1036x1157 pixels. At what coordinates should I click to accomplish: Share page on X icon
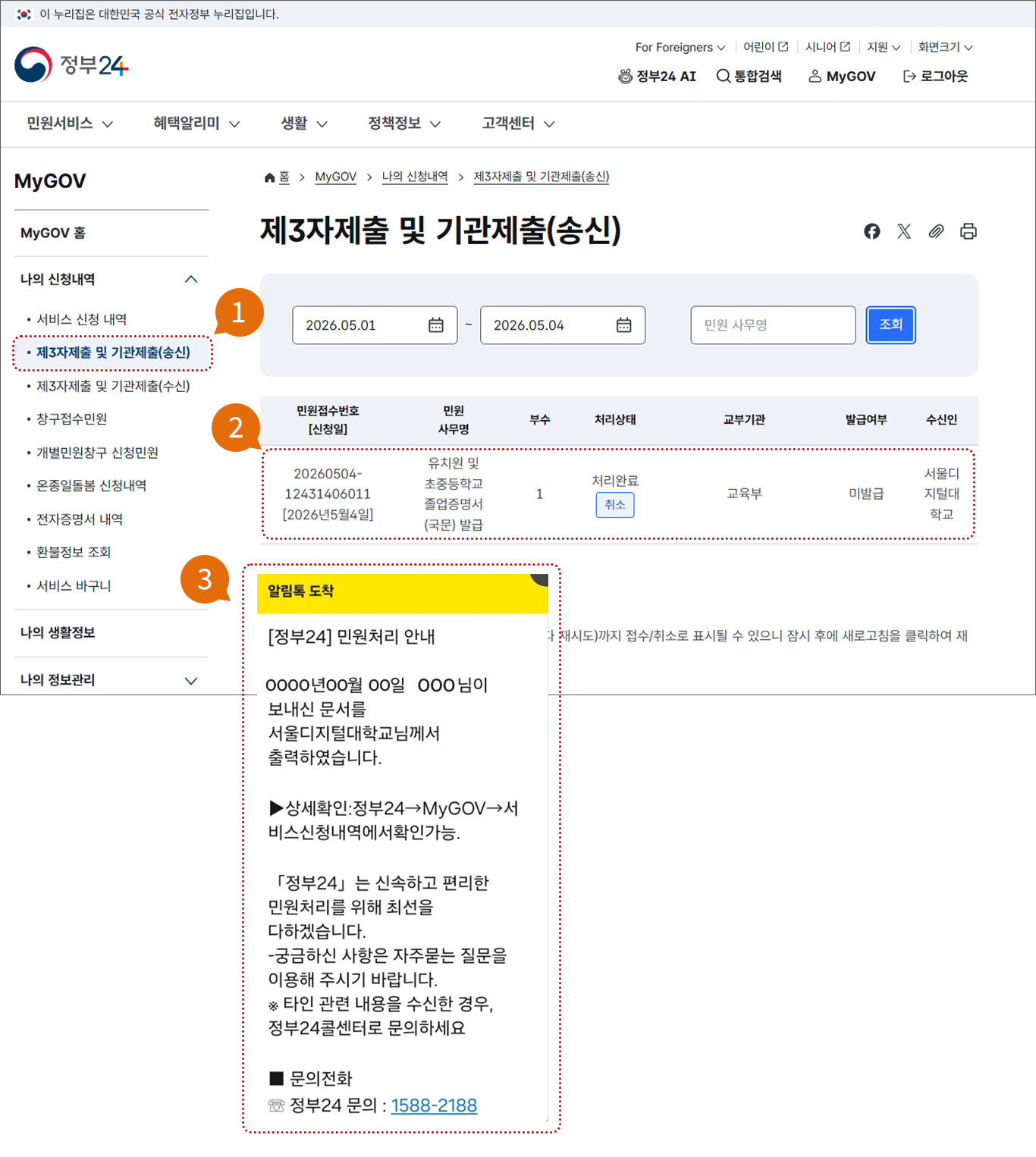click(x=904, y=231)
